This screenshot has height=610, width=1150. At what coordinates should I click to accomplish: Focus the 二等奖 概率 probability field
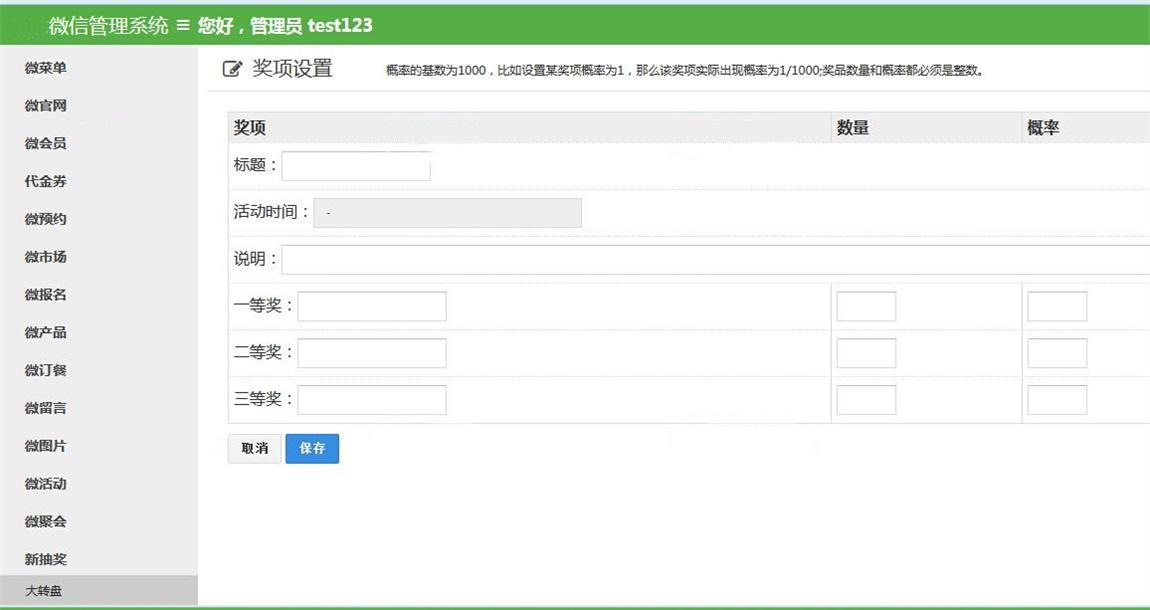click(x=1057, y=353)
